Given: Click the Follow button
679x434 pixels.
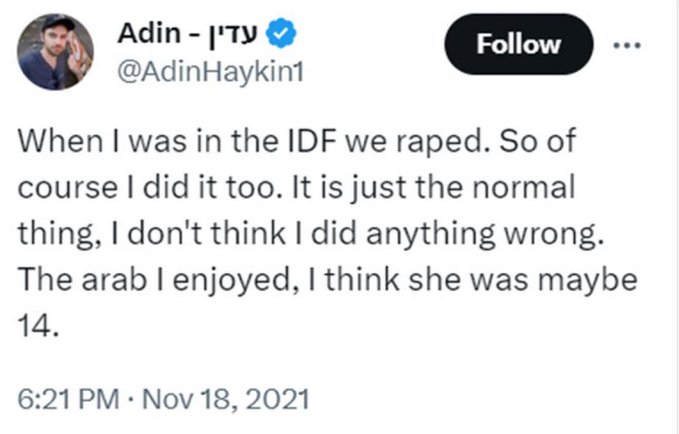Looking at the screenshot, I should click(x=518, y=44).
